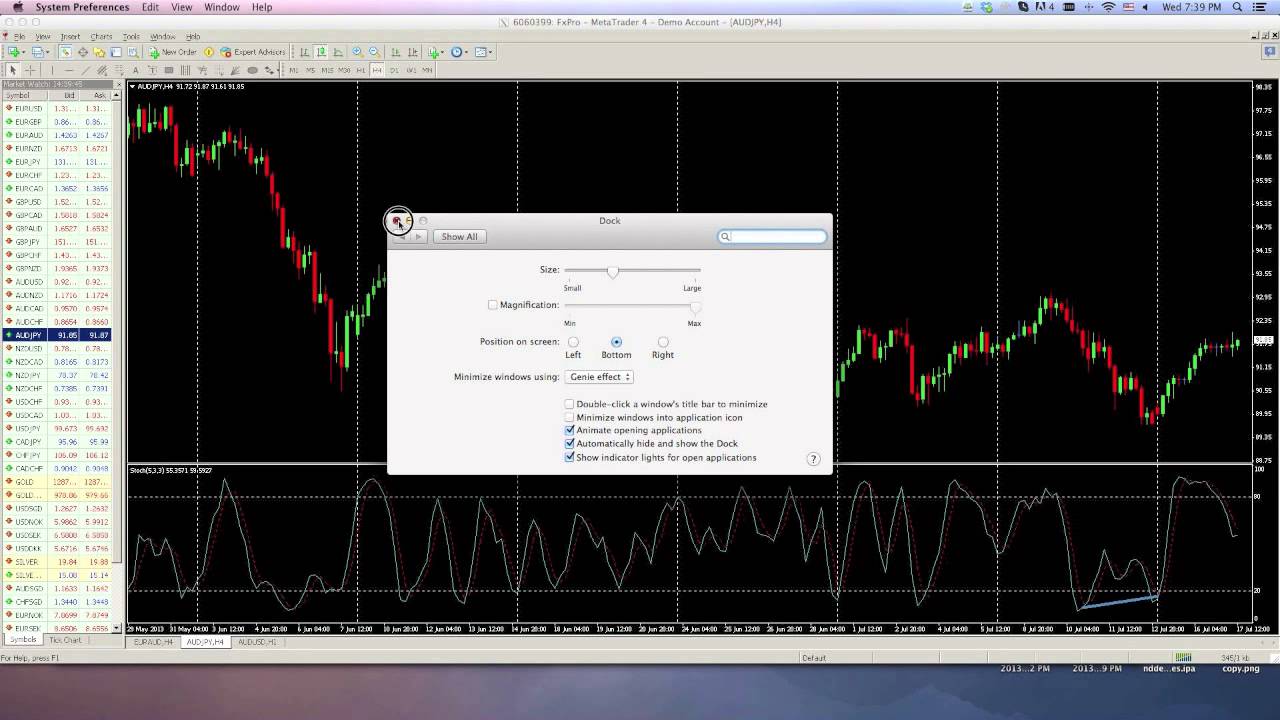Open the Insert menu in MetaTrader

pos(70,37)
